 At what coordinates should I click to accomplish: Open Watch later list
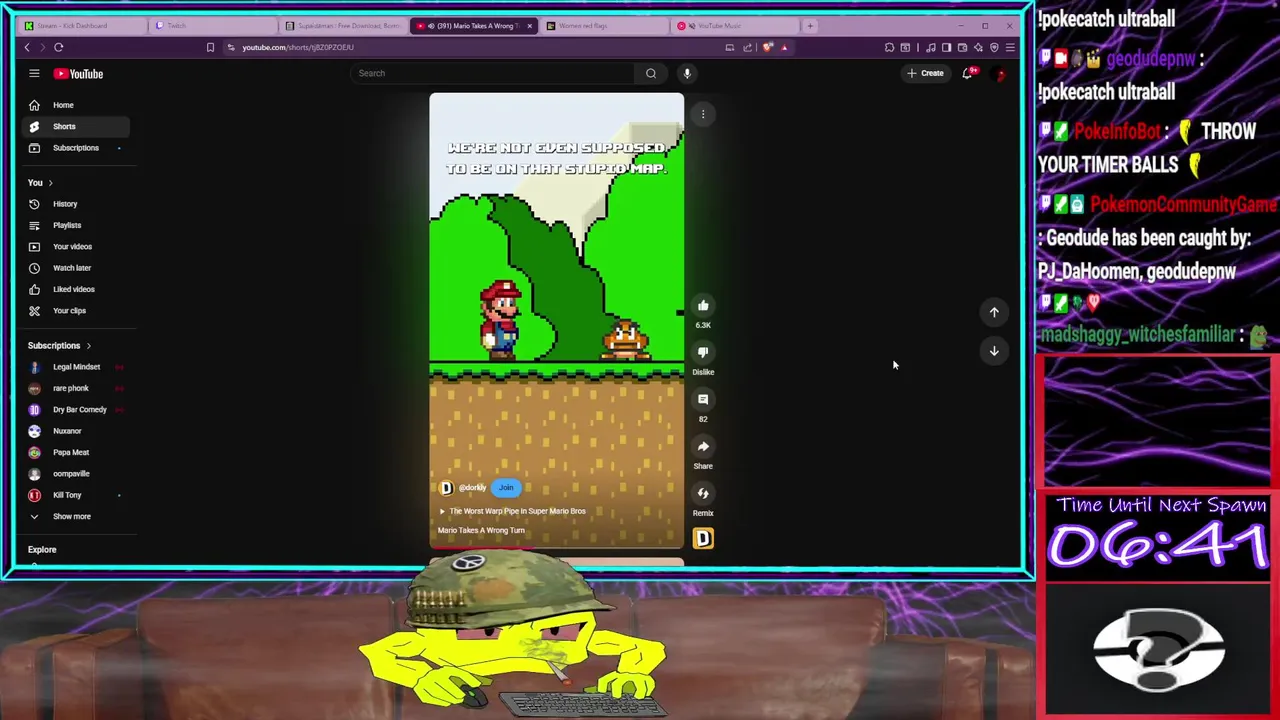point(75,268)
